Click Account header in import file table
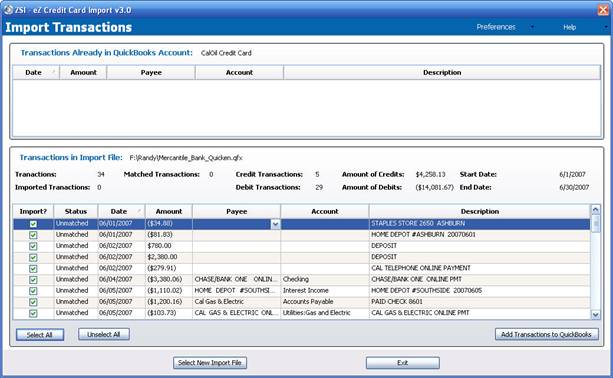 click(325, 211)
